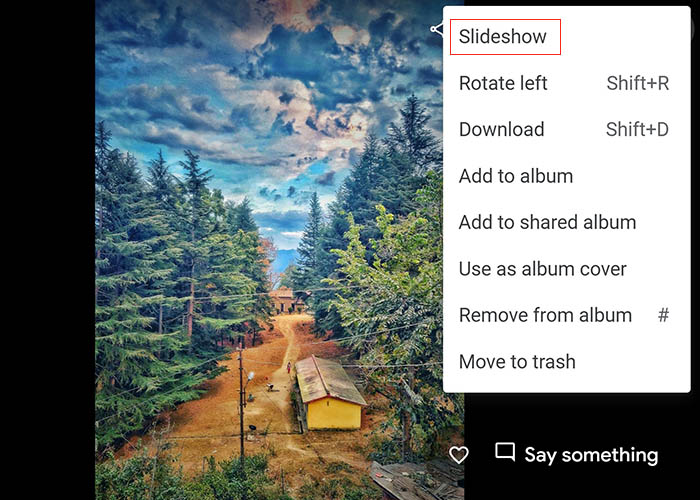The height and width of the screenshot is (500, 700).
Task: Click the yellow hut in the photo
Action: (x=329, y=393)
